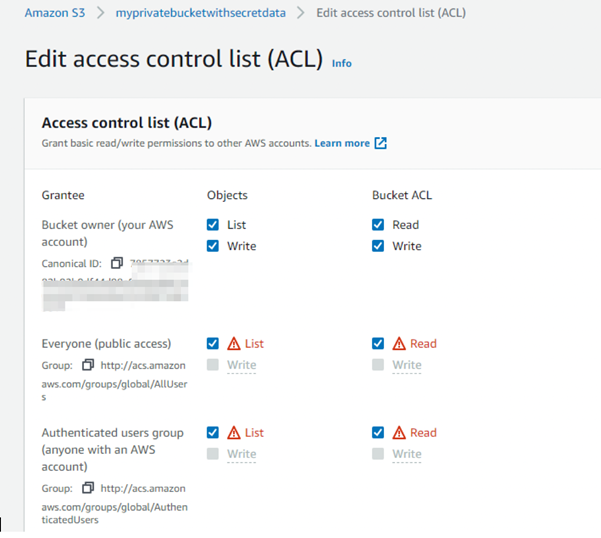Click Info link beside page title
Viewport: 601px width, 538px height.
point(341,63)
